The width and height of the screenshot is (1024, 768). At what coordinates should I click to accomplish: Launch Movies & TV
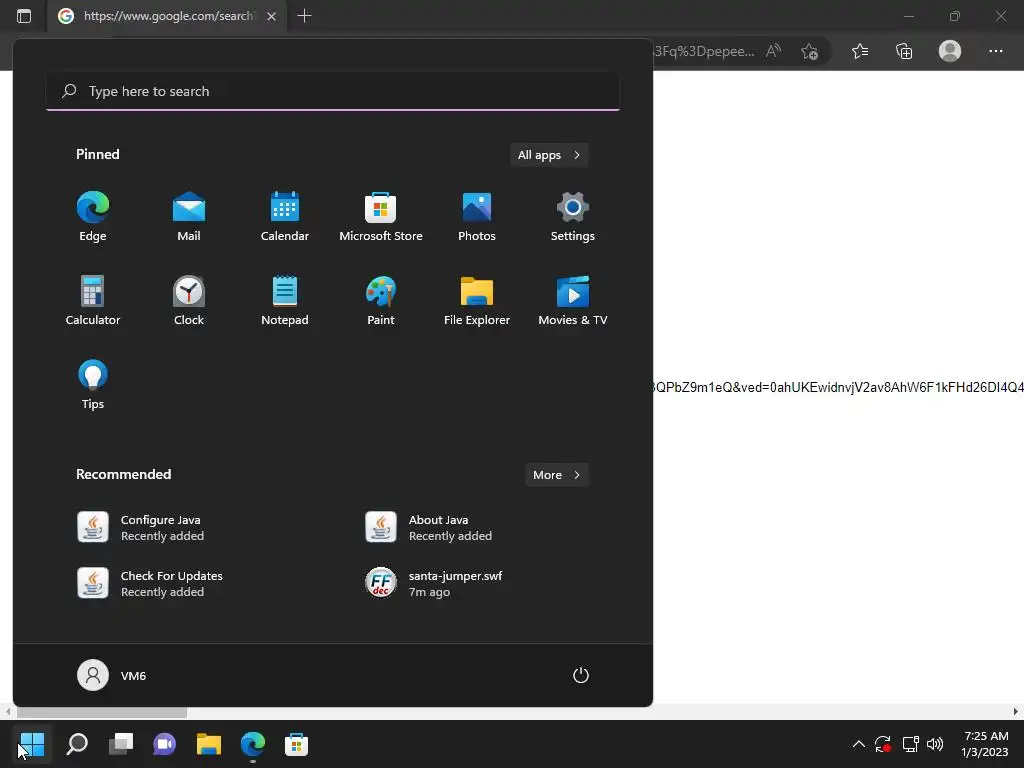pyautogui.click(x=573, y=301)
